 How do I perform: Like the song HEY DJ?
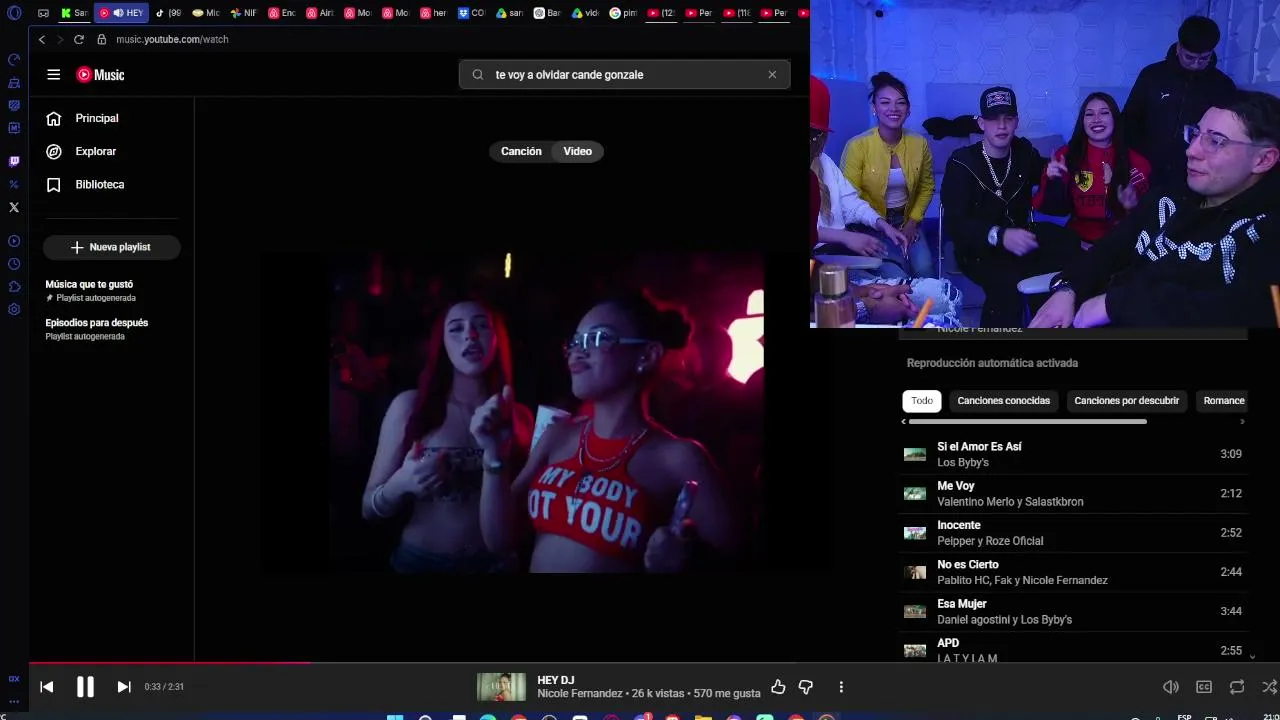pos(778,687)
